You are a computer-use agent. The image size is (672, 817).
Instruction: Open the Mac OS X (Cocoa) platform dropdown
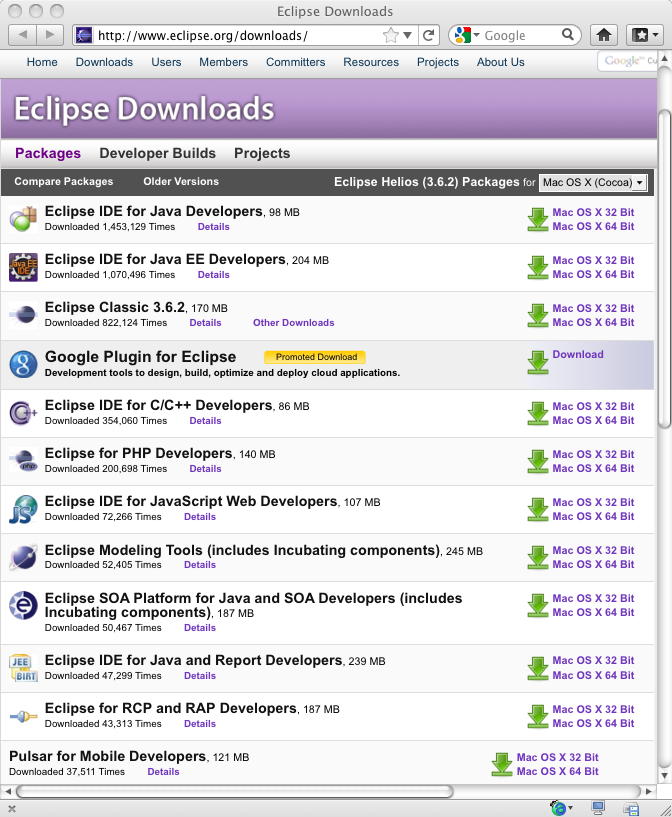click(x=593, y=182)
